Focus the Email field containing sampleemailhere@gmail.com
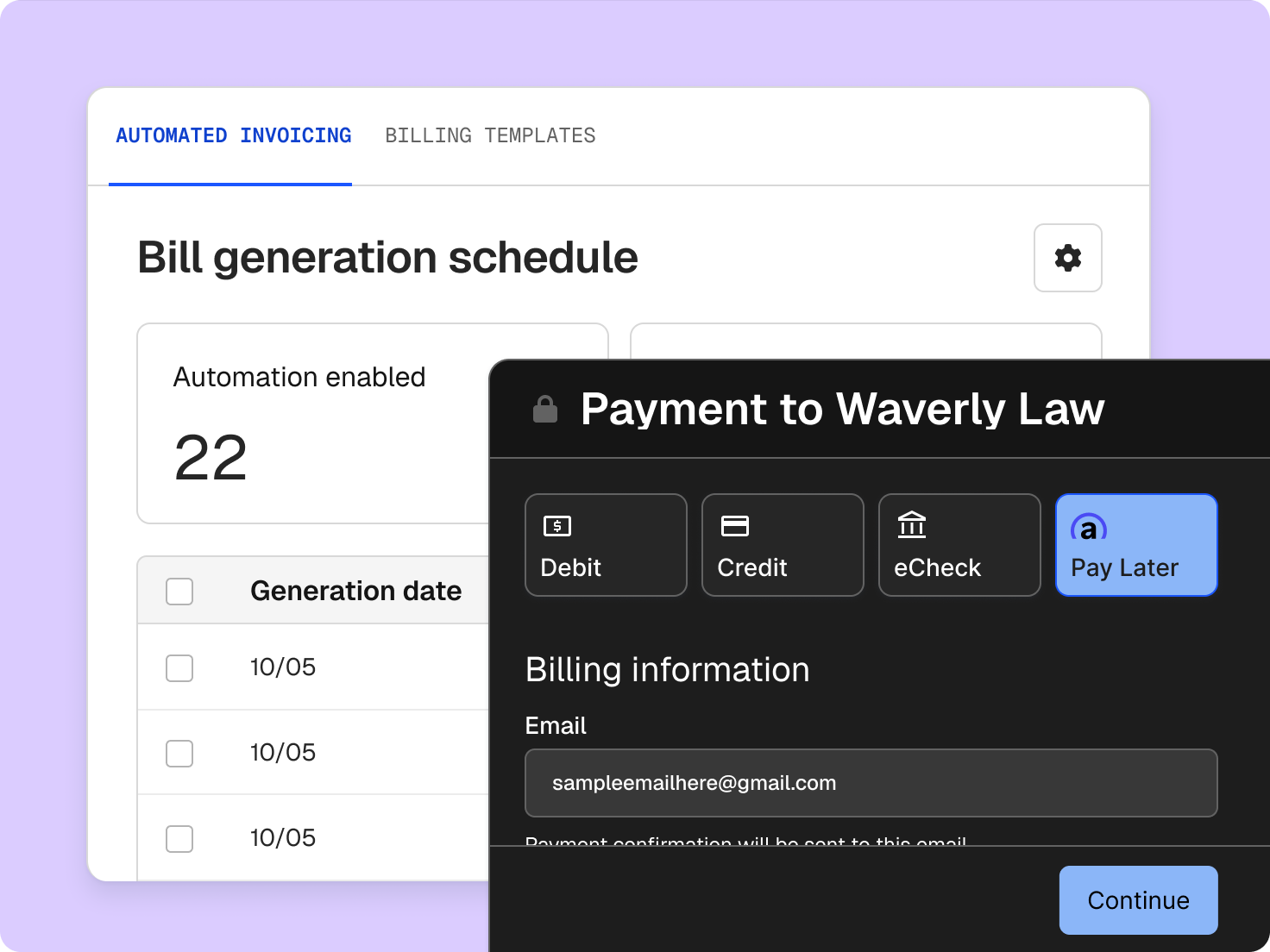 pyautogui.click(x=871, y=783)
